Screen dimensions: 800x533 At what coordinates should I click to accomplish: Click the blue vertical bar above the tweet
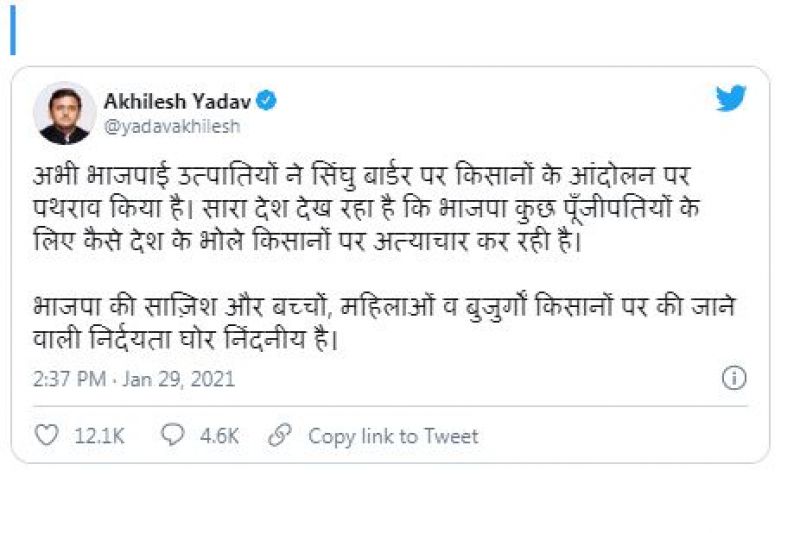tap(13, 34)
